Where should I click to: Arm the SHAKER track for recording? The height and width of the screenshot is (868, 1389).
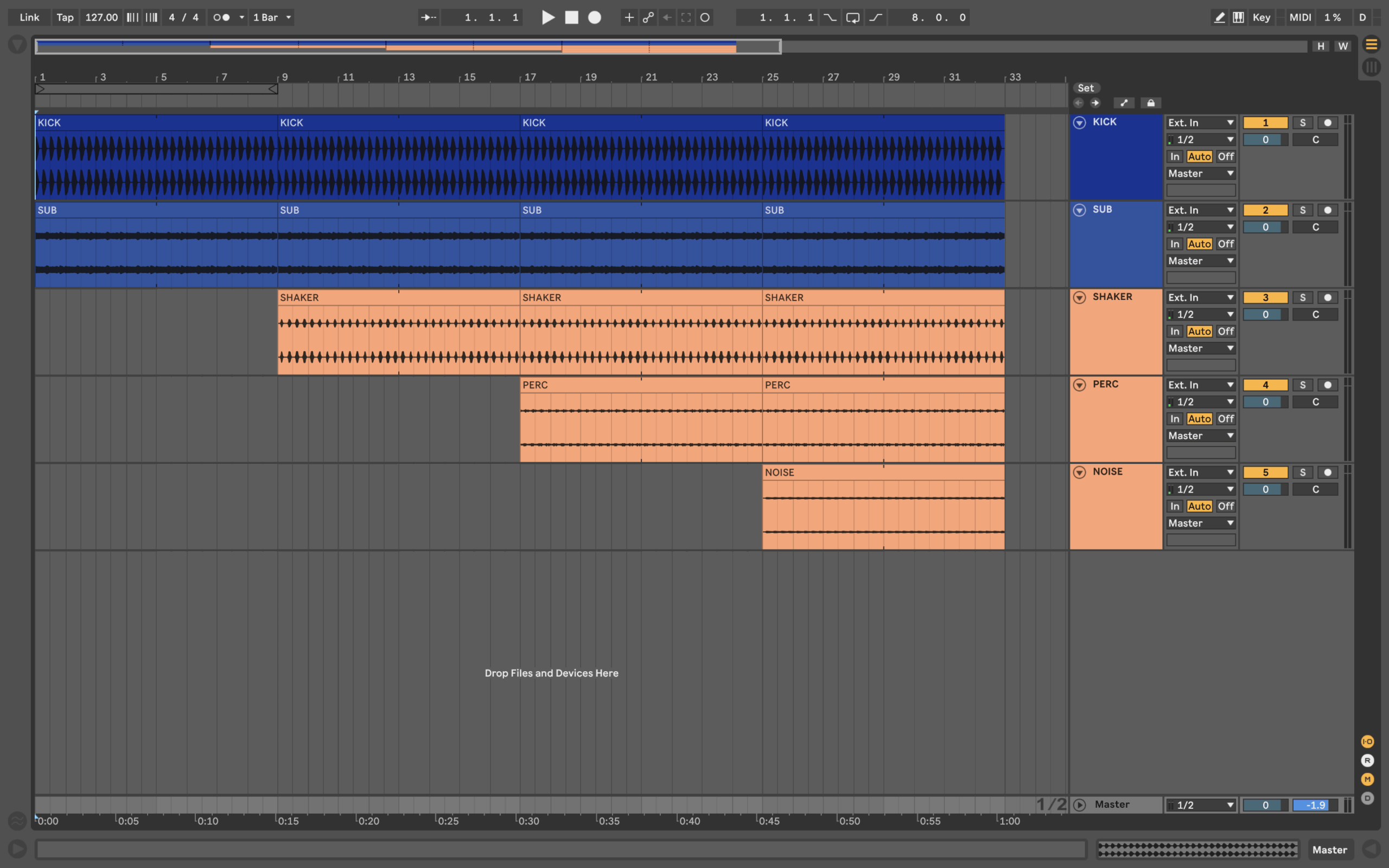tap(1328, 297)
